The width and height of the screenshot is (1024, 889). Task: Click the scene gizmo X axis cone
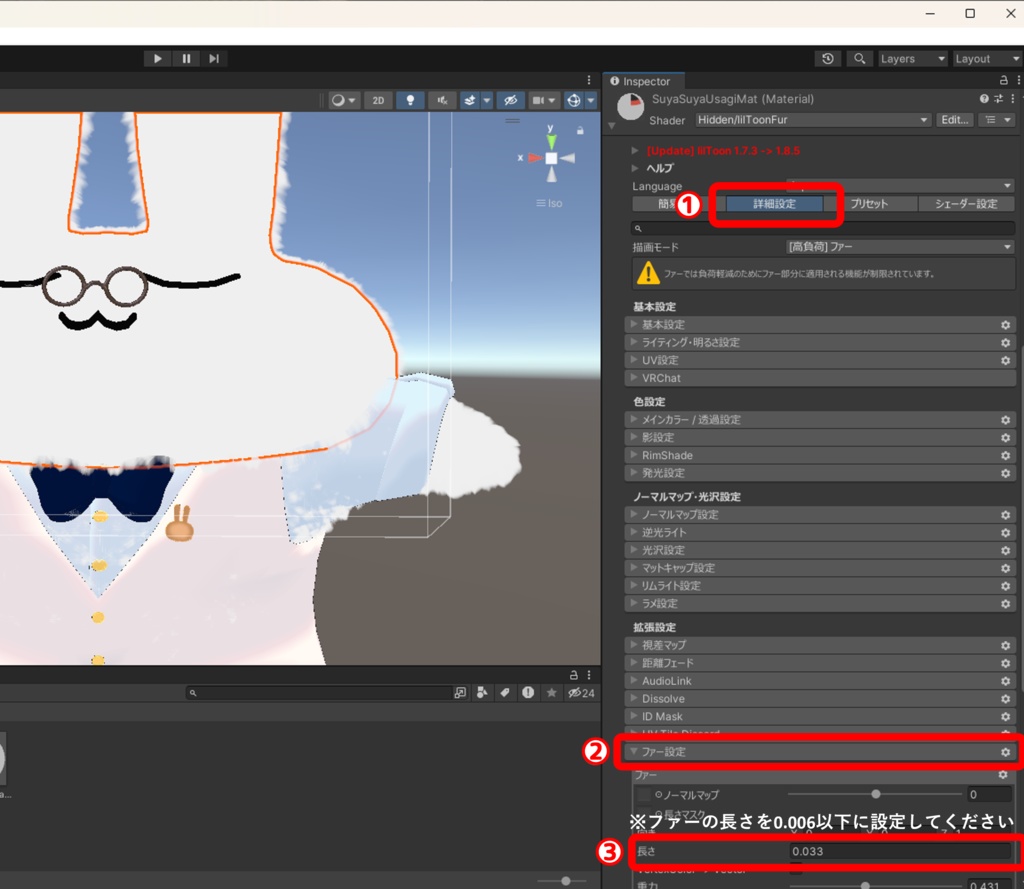pyautogui.click(x=535, y=158)
